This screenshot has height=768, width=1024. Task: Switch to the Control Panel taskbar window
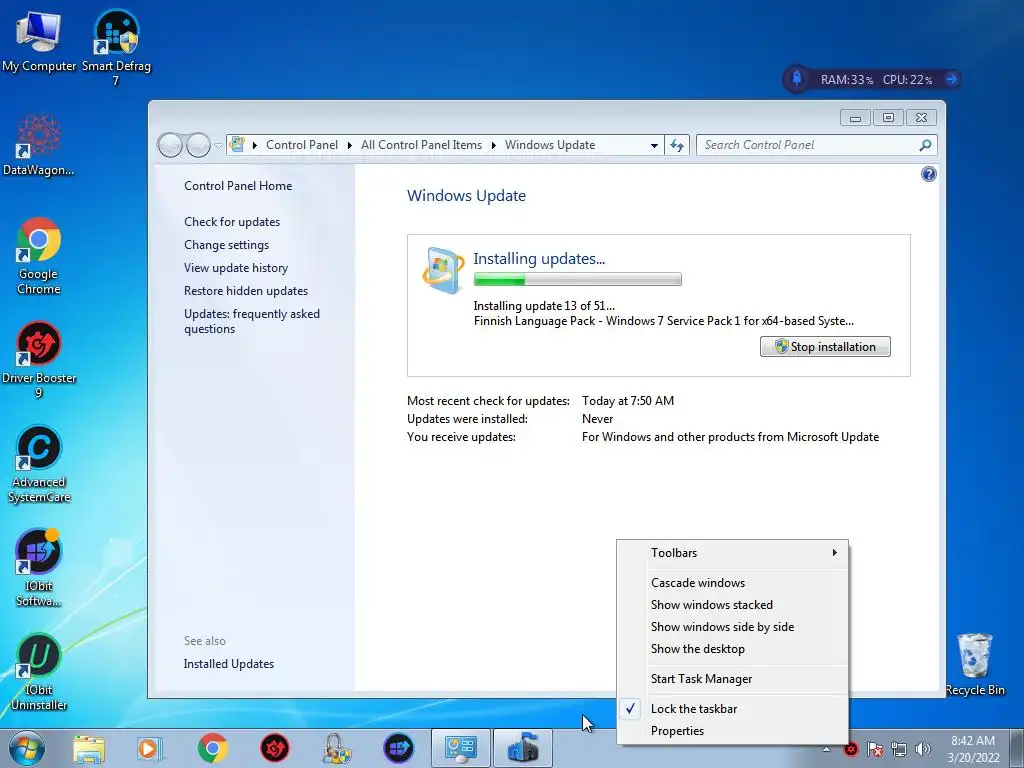[460, 748]
